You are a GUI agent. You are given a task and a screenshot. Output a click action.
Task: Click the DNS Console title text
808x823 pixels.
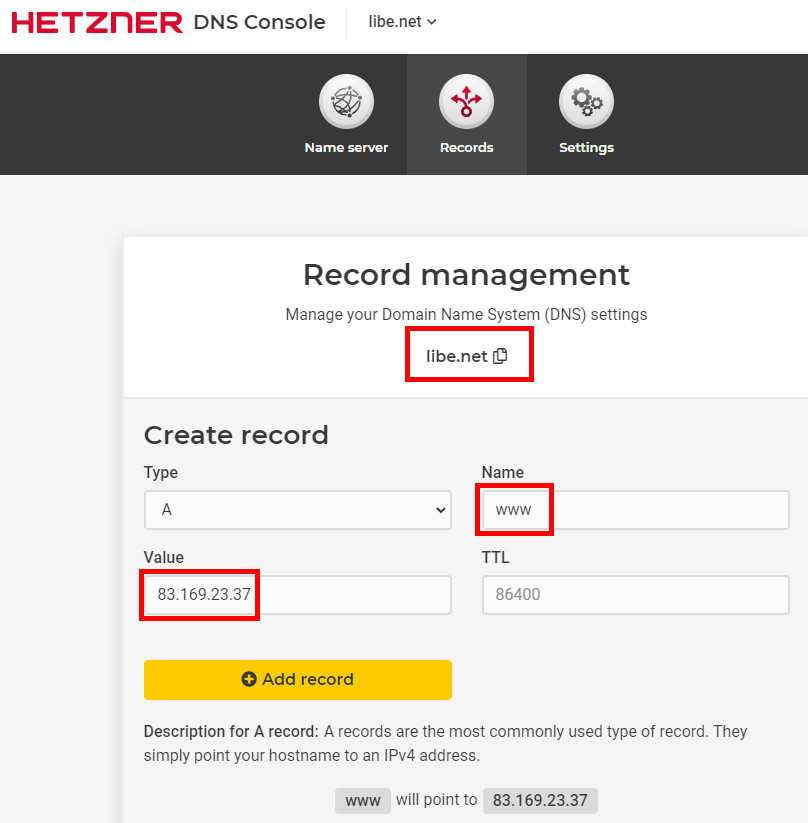pos(259,22)
